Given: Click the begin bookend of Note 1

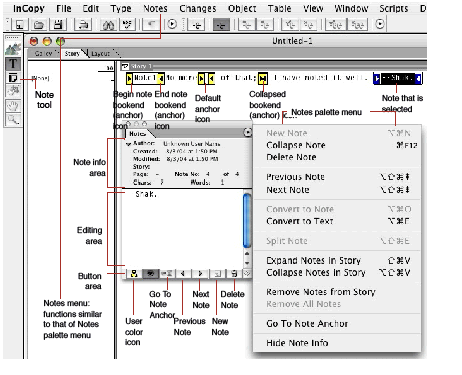Looking at the screenshot, I should click(129, 79).
